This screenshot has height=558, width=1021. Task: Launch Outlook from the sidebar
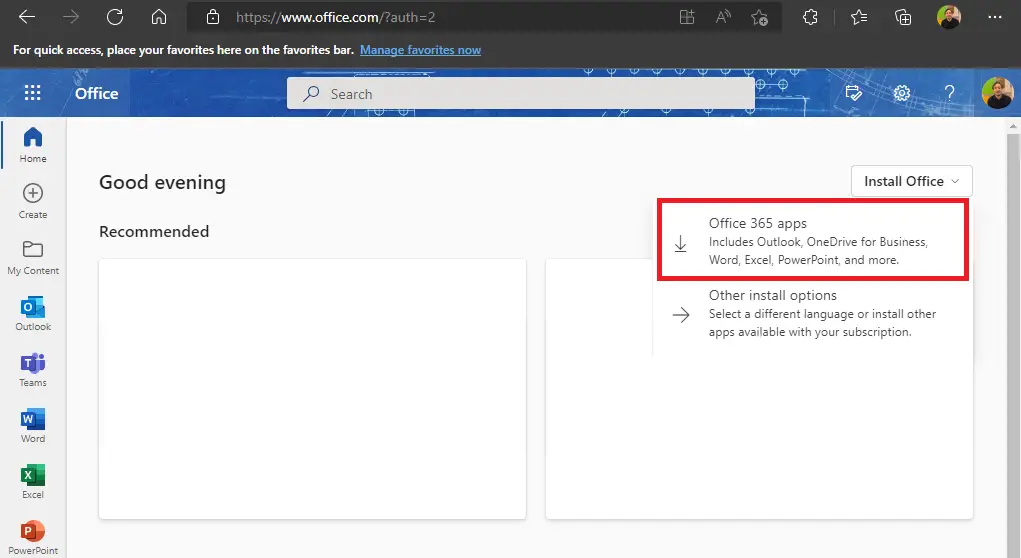click(x=33, y=313)
